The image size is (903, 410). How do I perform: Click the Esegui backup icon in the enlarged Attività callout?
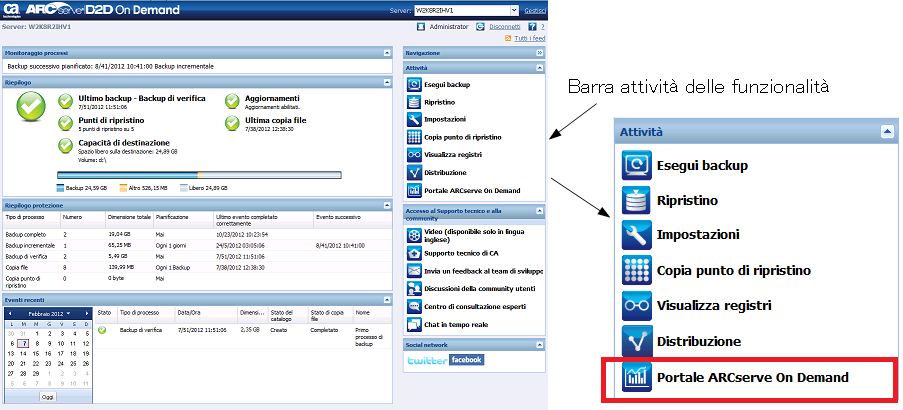[636, 165]
